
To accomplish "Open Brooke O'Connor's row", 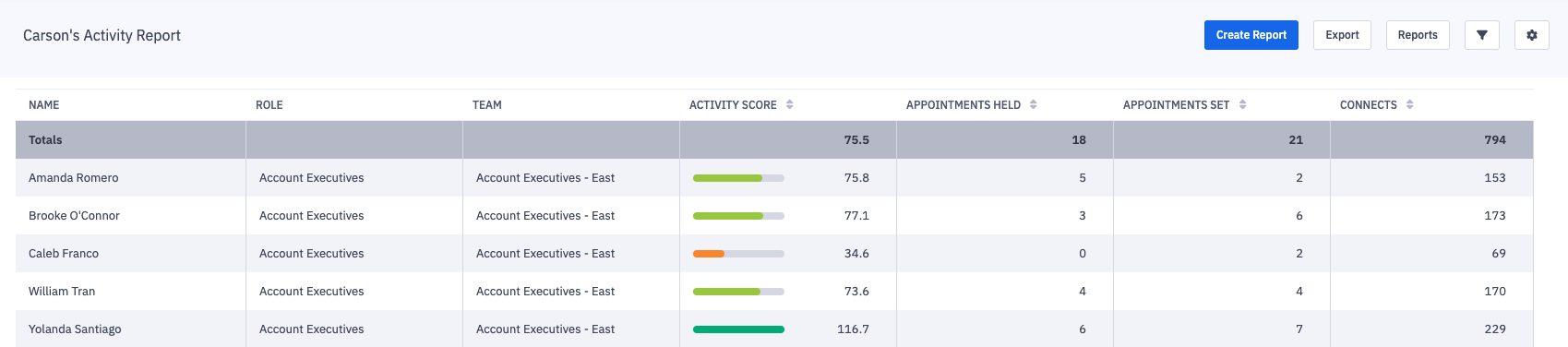I will click(x=774, y=216).
